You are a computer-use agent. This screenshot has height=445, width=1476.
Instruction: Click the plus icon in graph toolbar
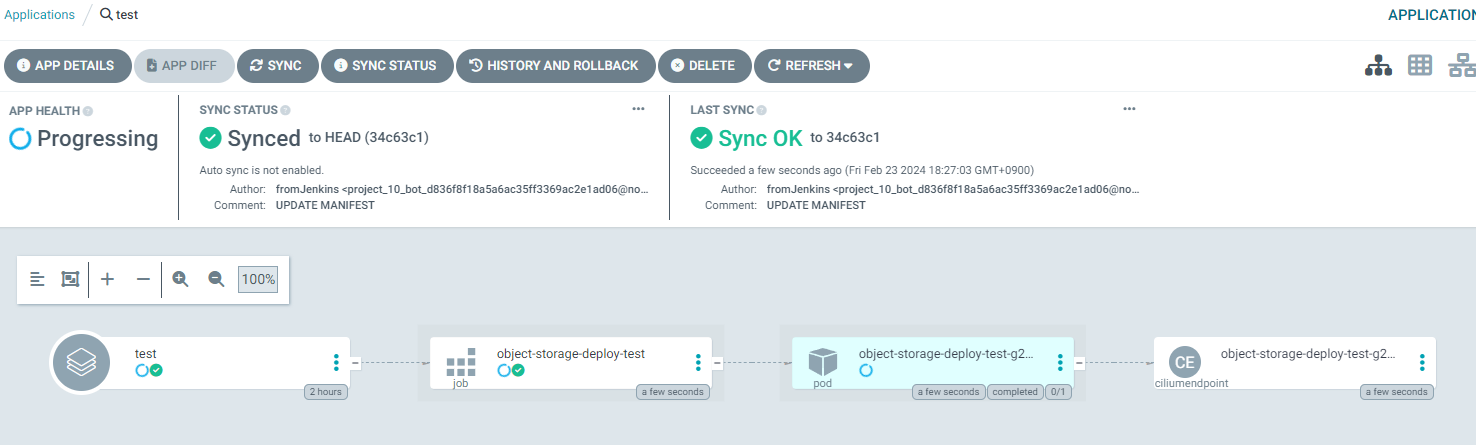tap(108, 280)
